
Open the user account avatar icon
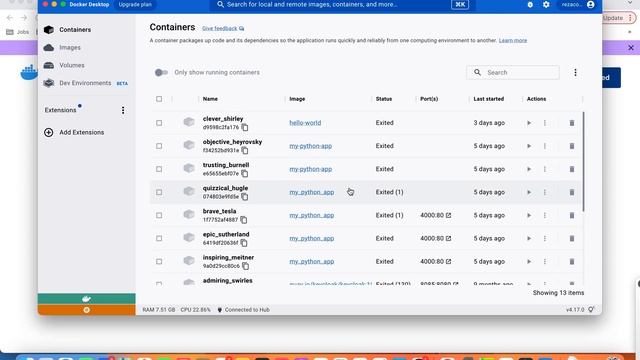pyautogui.click(x=591, y=4)
